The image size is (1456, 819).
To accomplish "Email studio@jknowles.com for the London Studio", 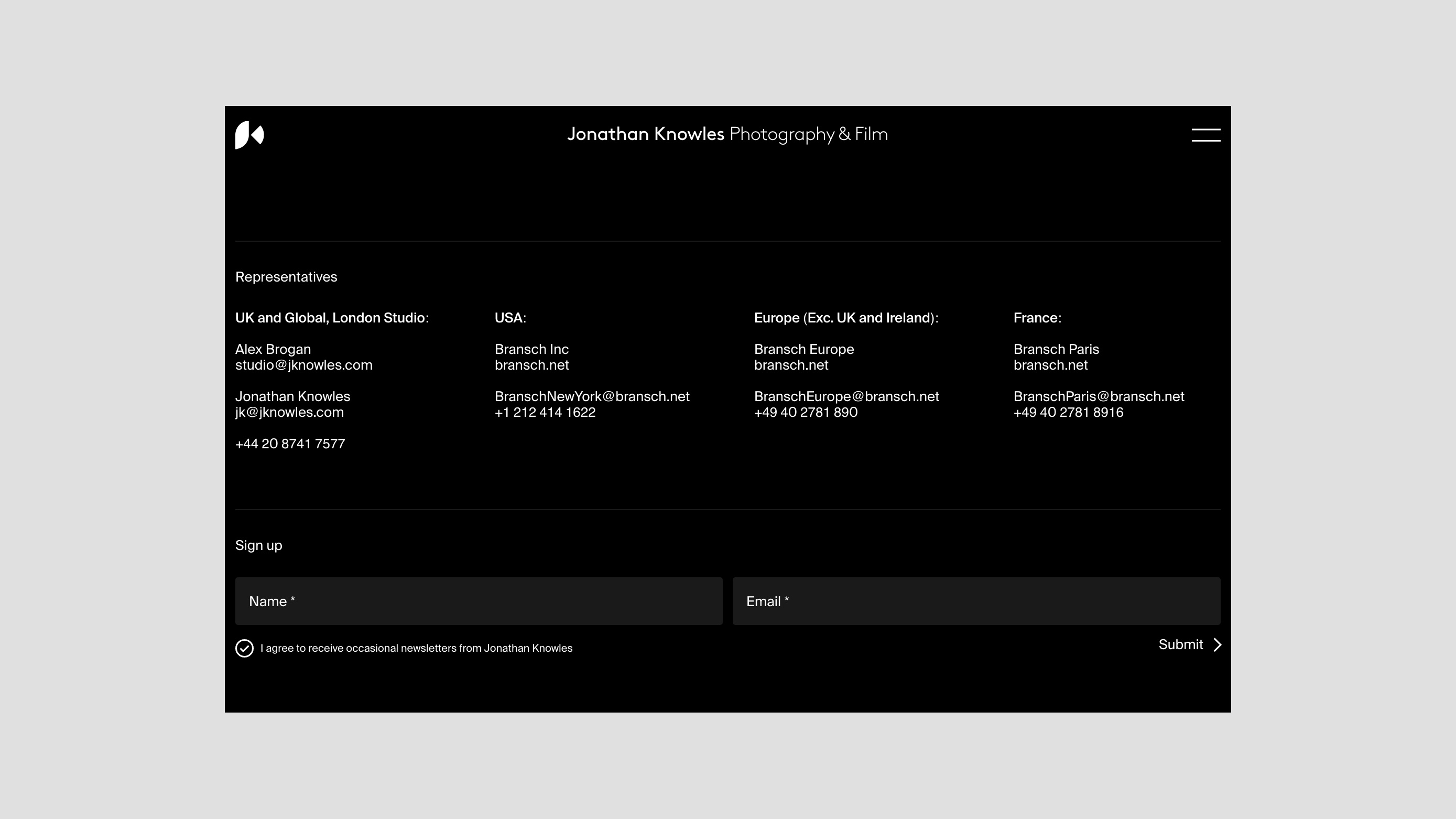I will click(x=303, y=365).
